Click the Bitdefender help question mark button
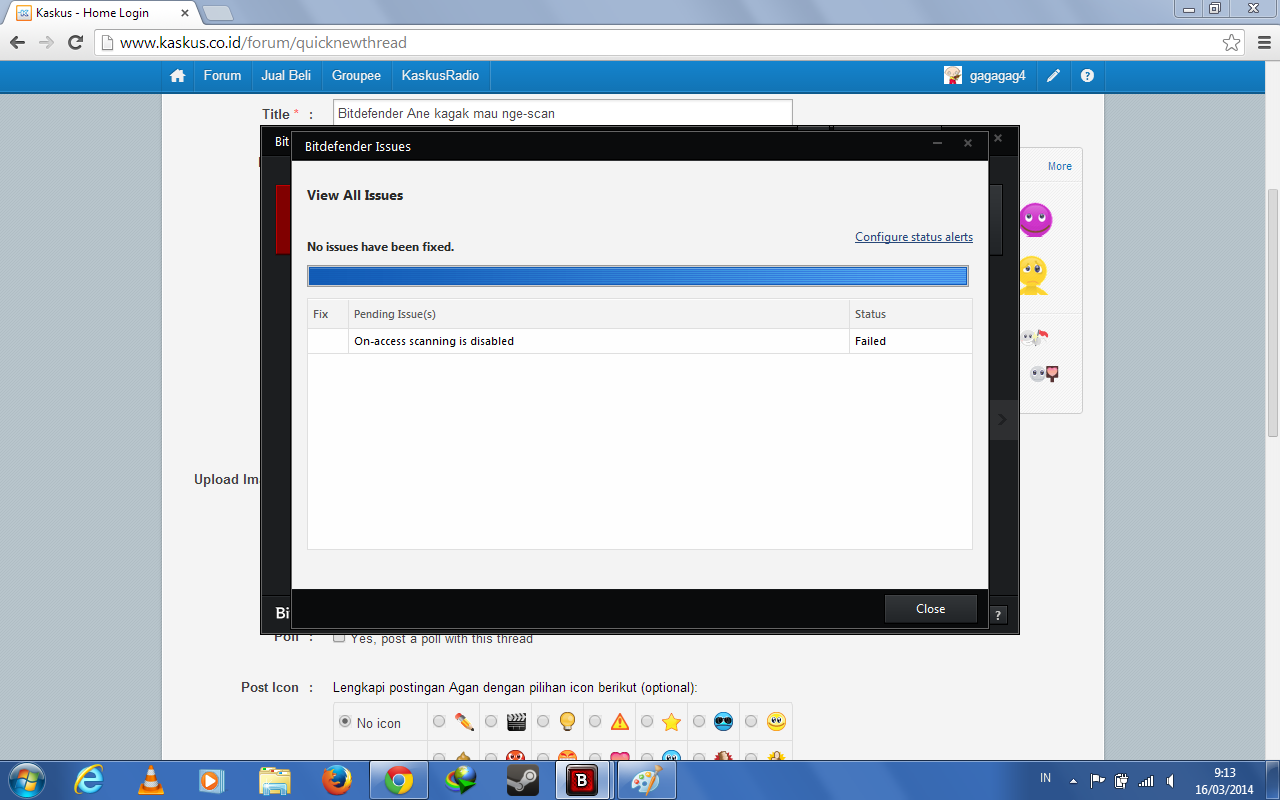 [998, 615]
